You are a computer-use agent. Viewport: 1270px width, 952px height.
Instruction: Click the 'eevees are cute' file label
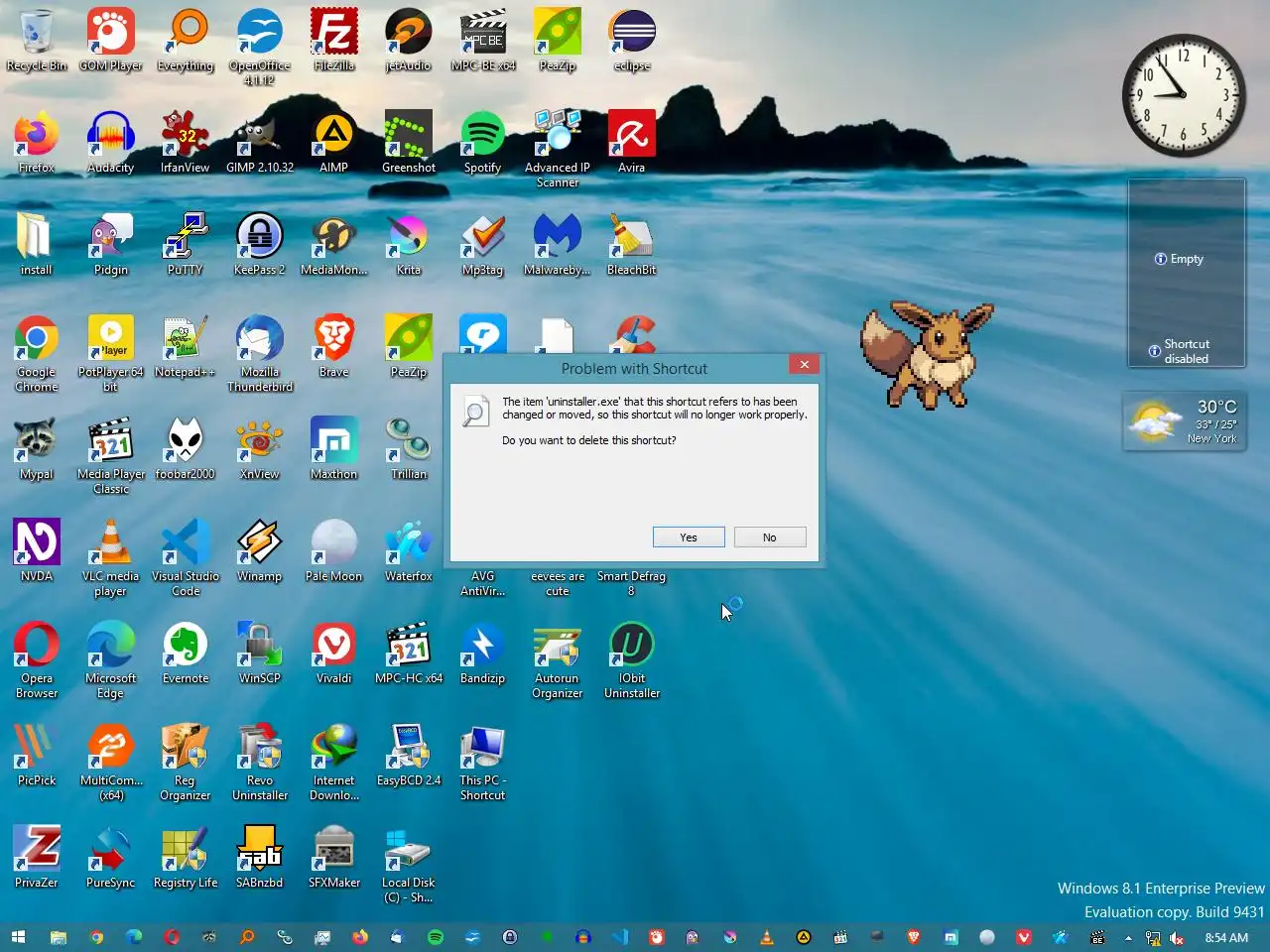[x=558, y=583]
